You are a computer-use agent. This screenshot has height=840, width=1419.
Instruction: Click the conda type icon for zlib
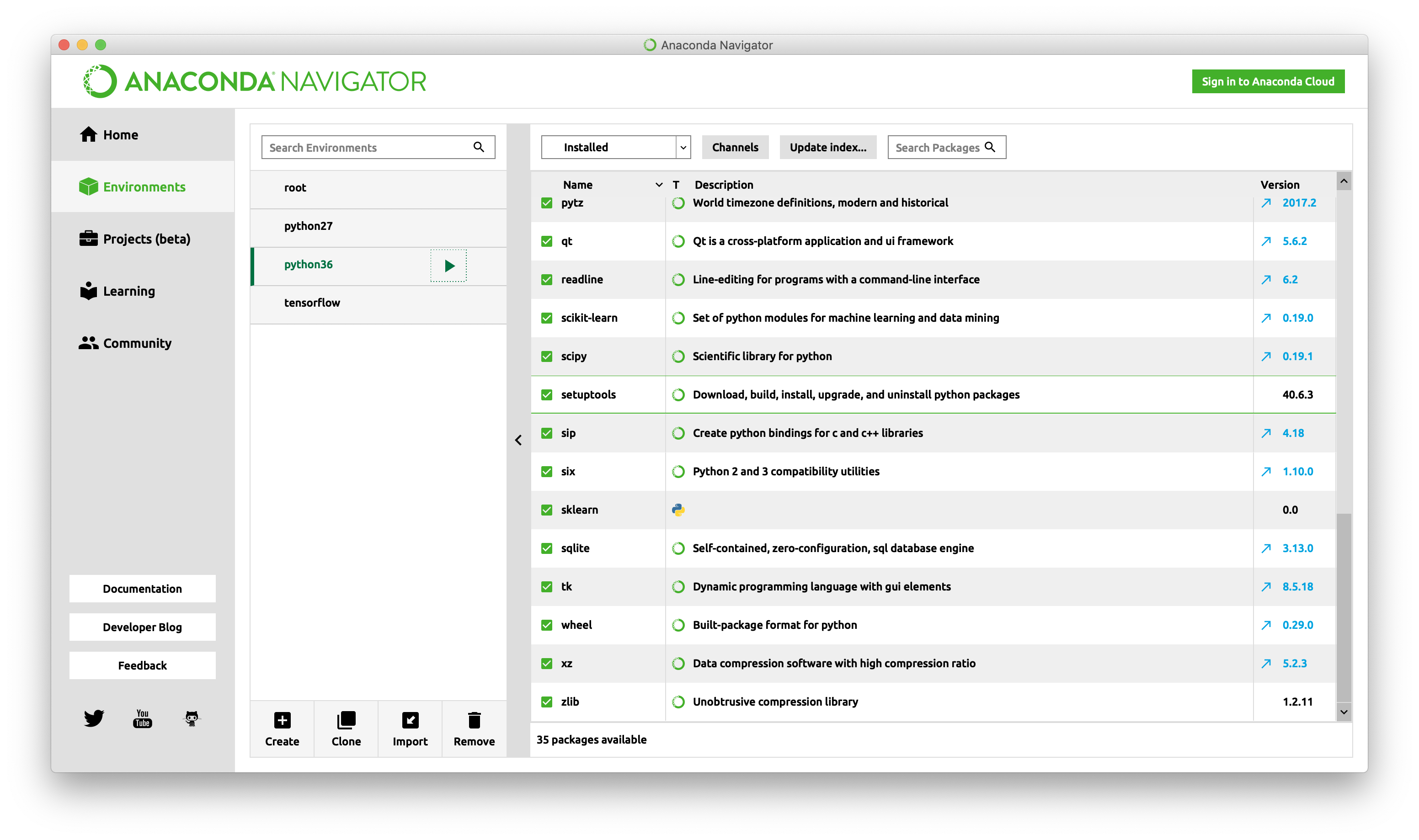coord(678,702)
